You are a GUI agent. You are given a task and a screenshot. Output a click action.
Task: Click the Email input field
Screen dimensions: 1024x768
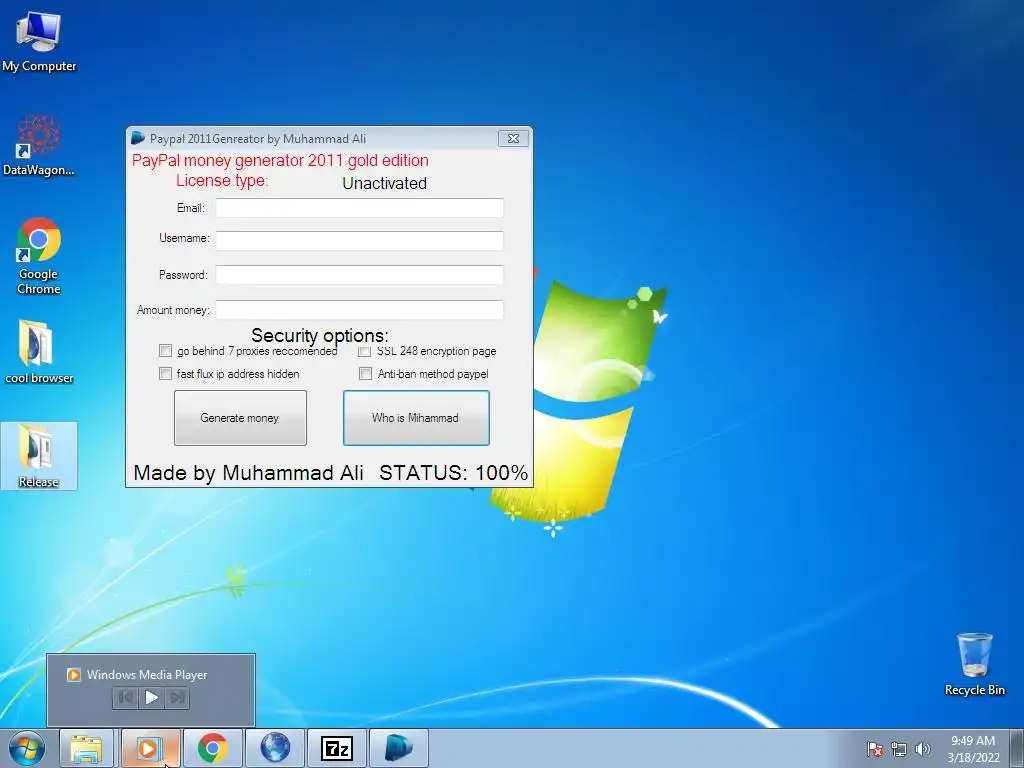click(x=359, y=208)
